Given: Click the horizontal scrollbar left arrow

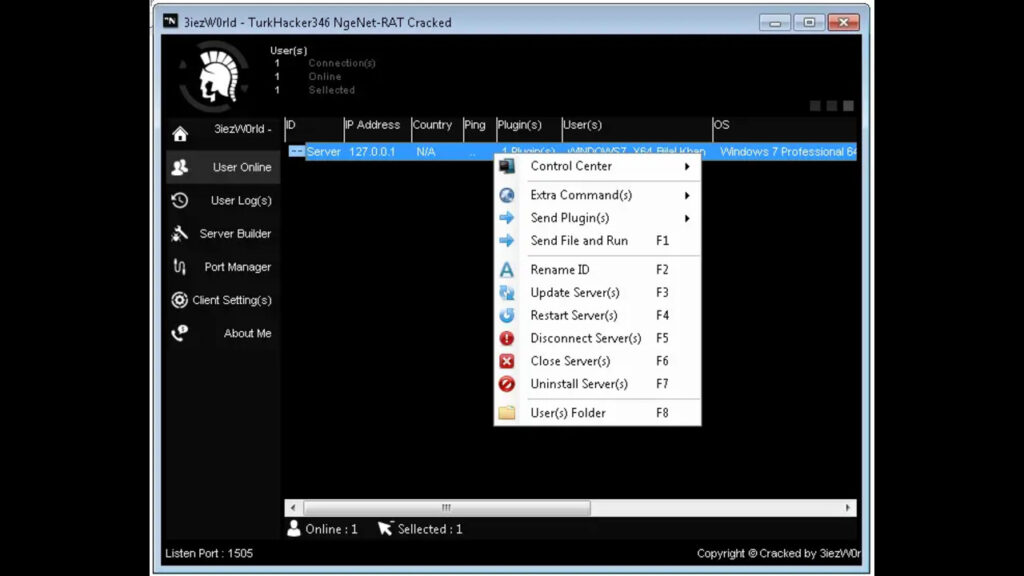Looking at the screenshot, I should click(x=293, y=507).
